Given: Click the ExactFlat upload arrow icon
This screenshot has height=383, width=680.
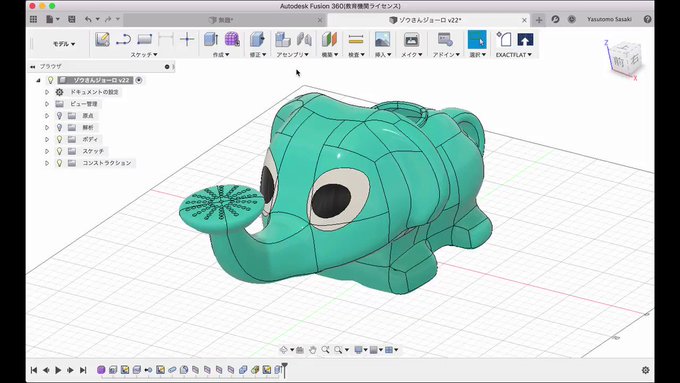Looking at the screenshot, I should point(525,39).
